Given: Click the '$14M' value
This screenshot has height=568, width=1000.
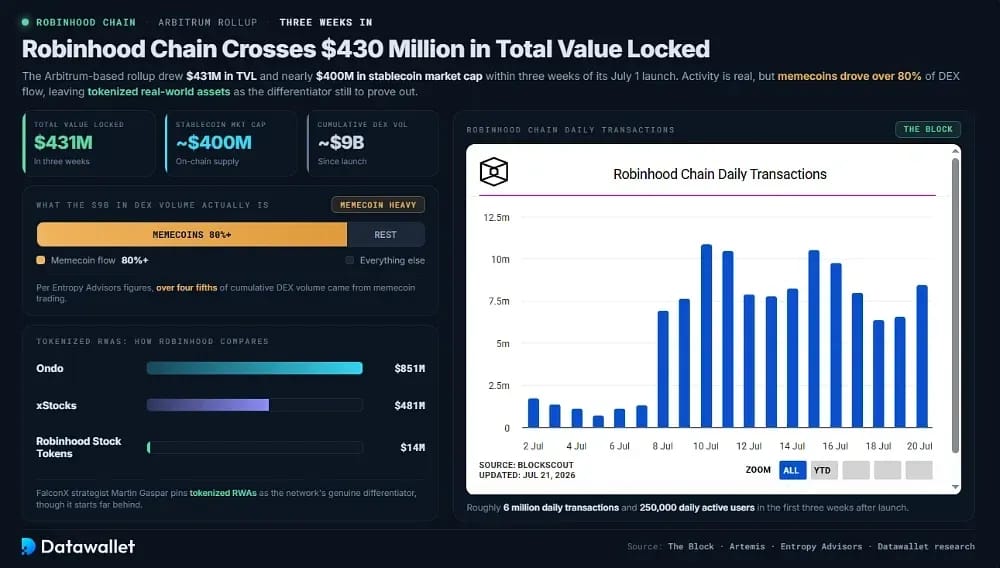Looking at the screenshot, I should point(413,448).
